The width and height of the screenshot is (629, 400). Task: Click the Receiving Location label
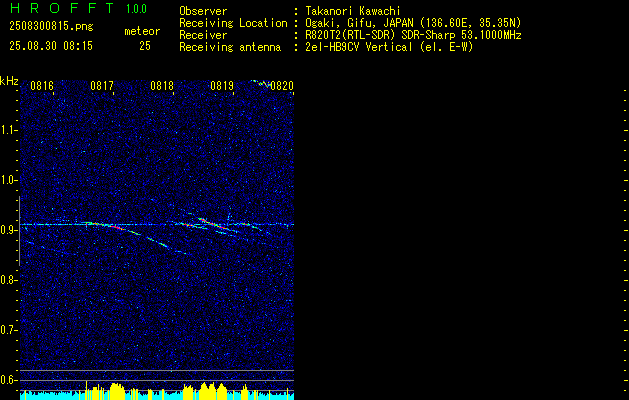[x=233, y=23]
